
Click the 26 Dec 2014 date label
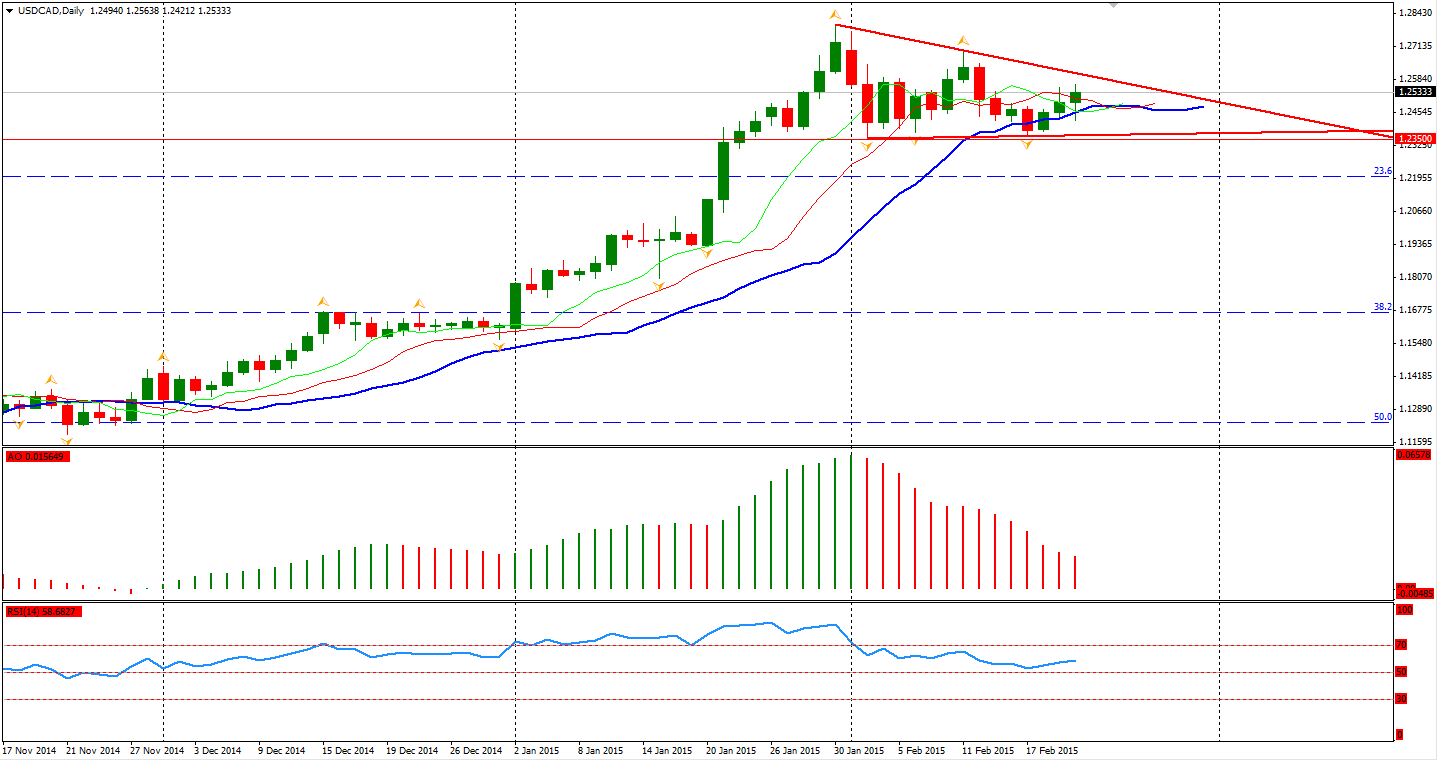(475, 749)
